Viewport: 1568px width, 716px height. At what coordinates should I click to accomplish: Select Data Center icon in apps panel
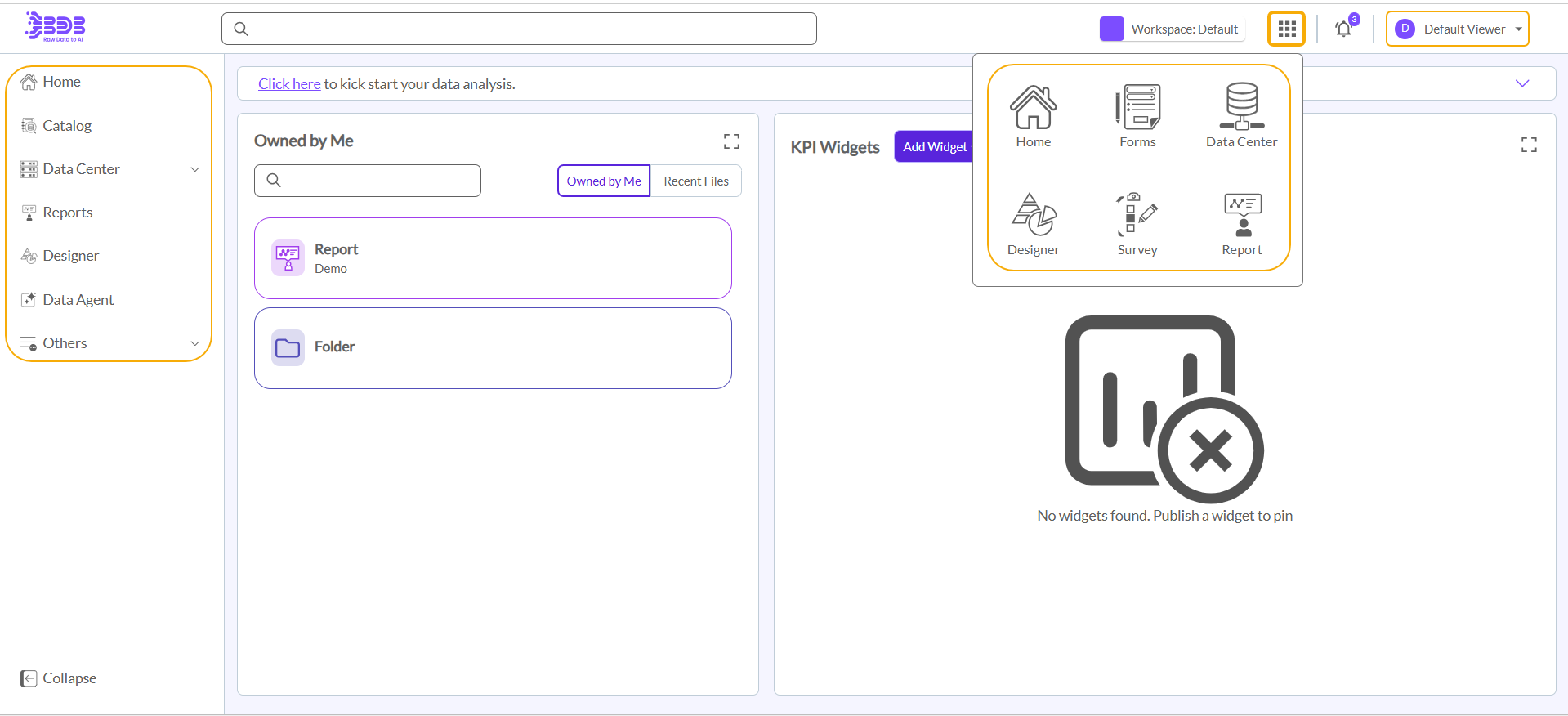(1241, 115)
